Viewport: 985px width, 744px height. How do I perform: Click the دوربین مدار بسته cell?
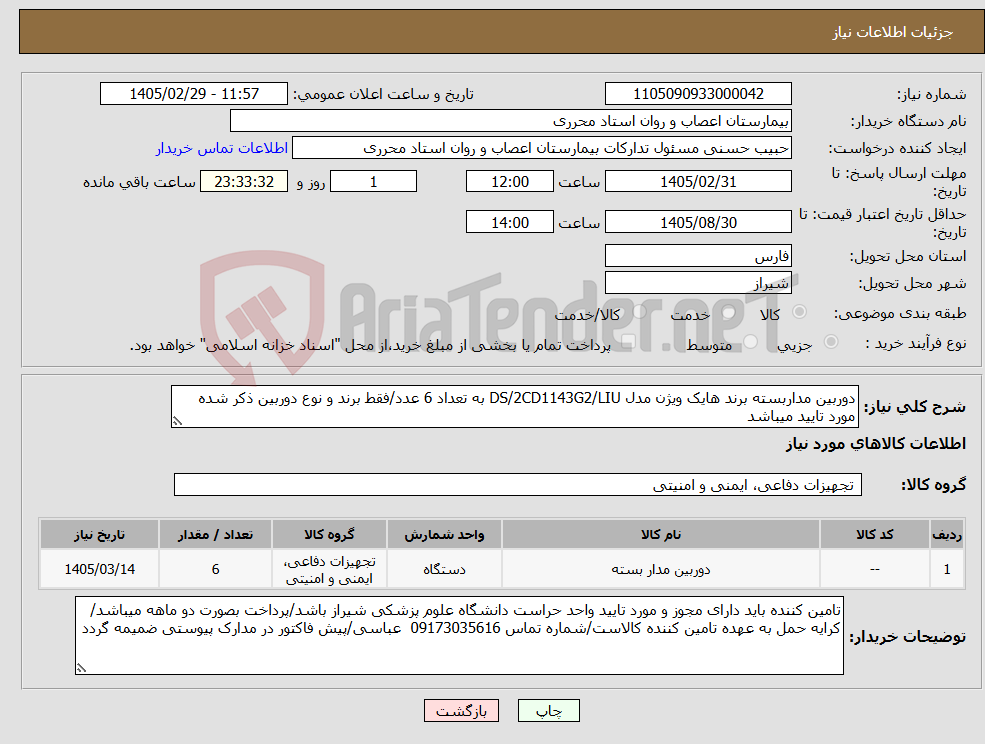click(660, 569)
